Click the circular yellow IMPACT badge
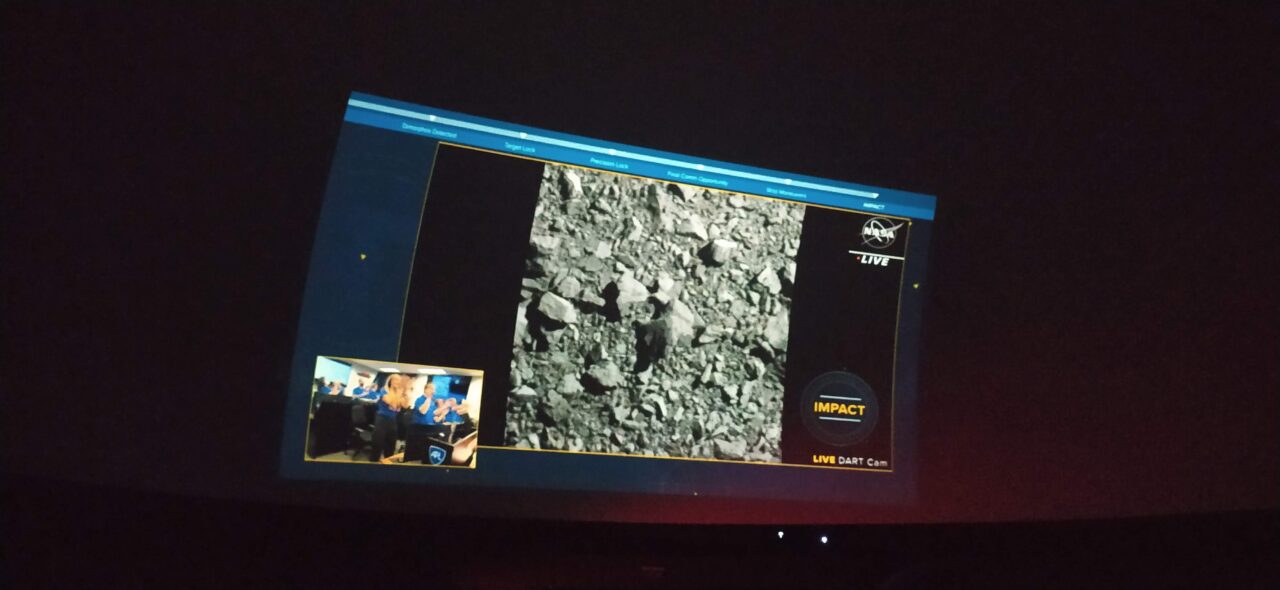This screenshot has width=1280, height=590. click(x=839, y=408)
